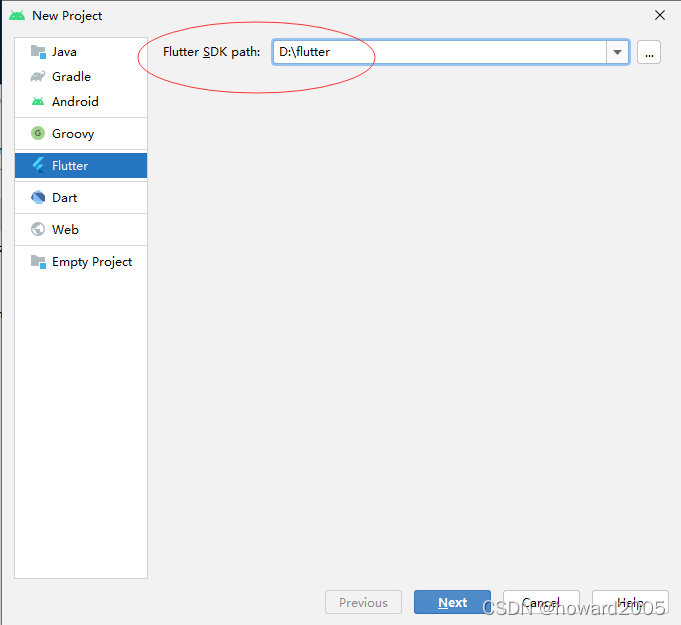Viewport: 681px width, 625px height.
Task: Click the 'Flutter SDK path:' label
Action: click(x=212, y=52)
